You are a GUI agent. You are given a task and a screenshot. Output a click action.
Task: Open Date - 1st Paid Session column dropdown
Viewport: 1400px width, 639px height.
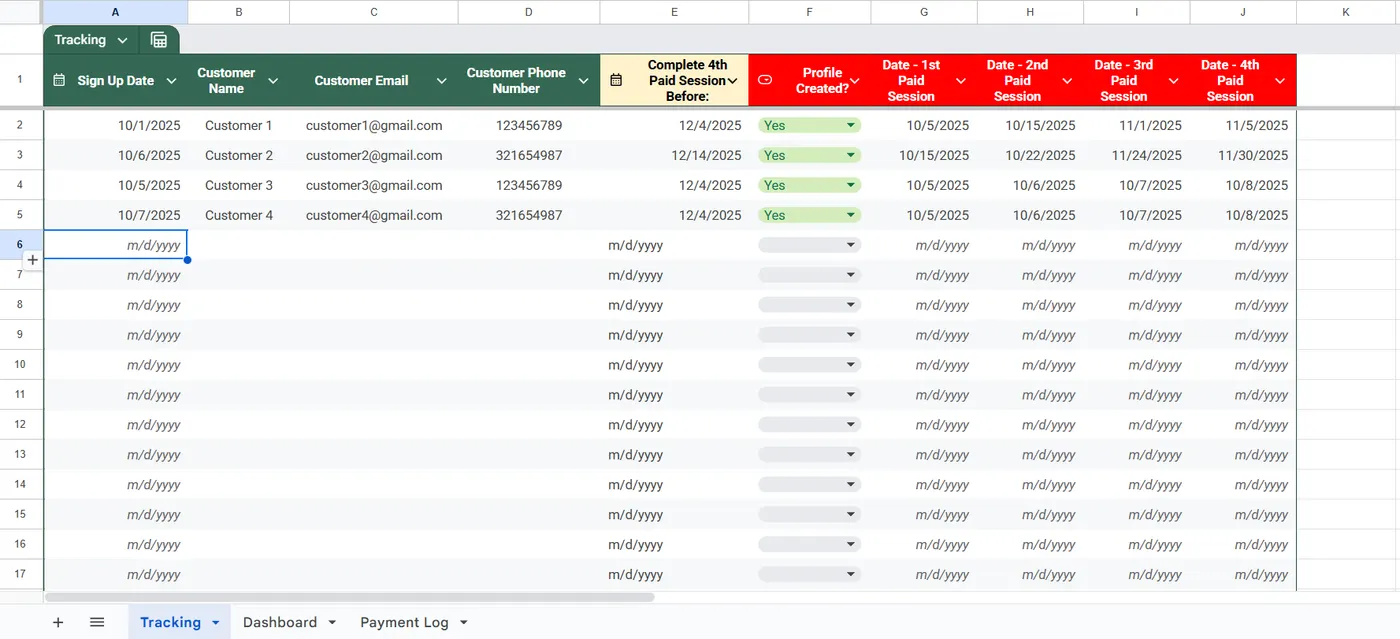pos(961,81)
